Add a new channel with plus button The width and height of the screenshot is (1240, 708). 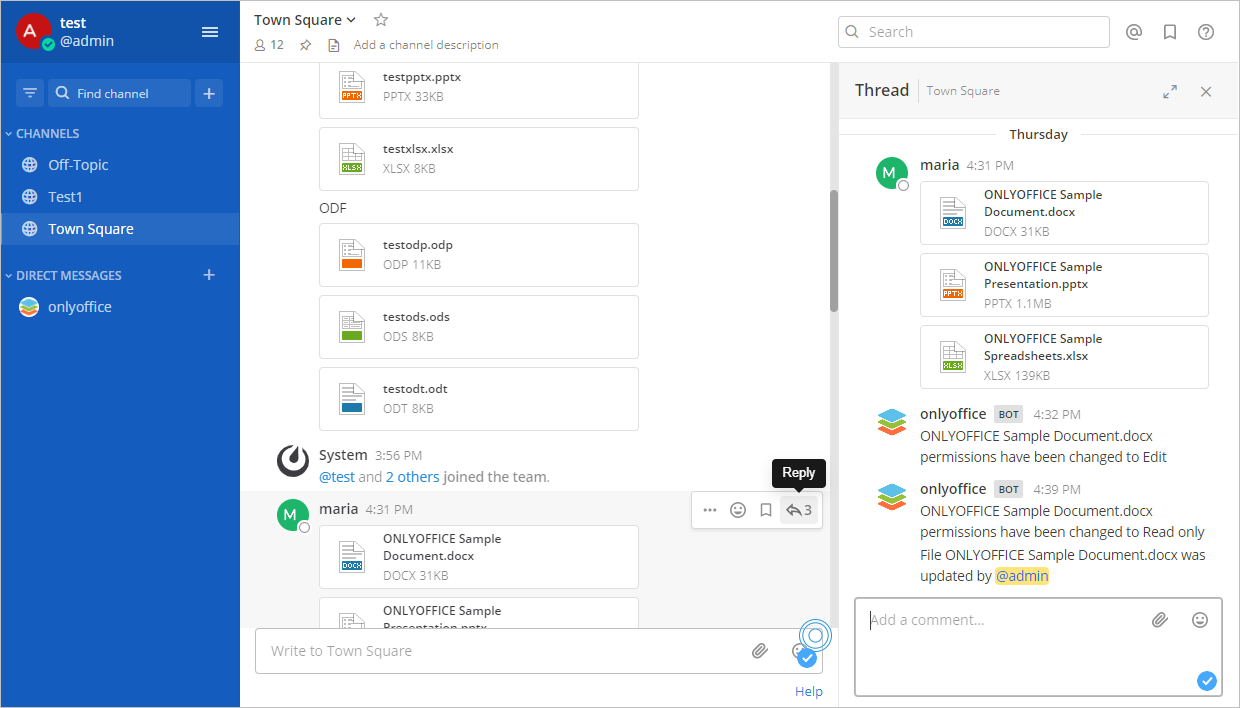[x=209, y=93]
